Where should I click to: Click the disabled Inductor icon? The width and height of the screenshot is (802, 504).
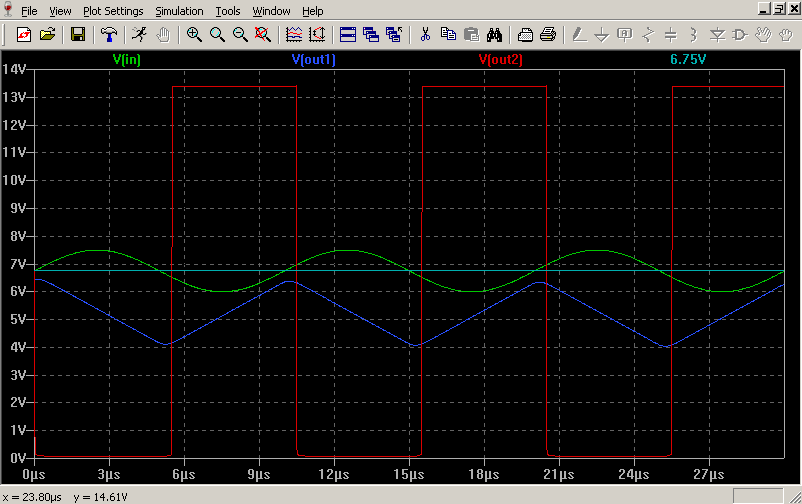[694, 35]
